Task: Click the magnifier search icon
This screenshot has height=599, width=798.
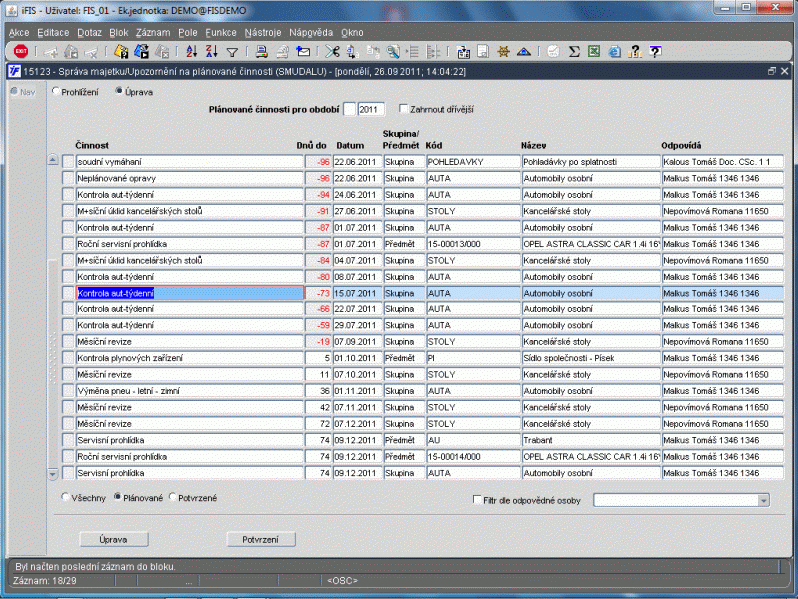Action: pyautogui.click(x=393, y=51)
